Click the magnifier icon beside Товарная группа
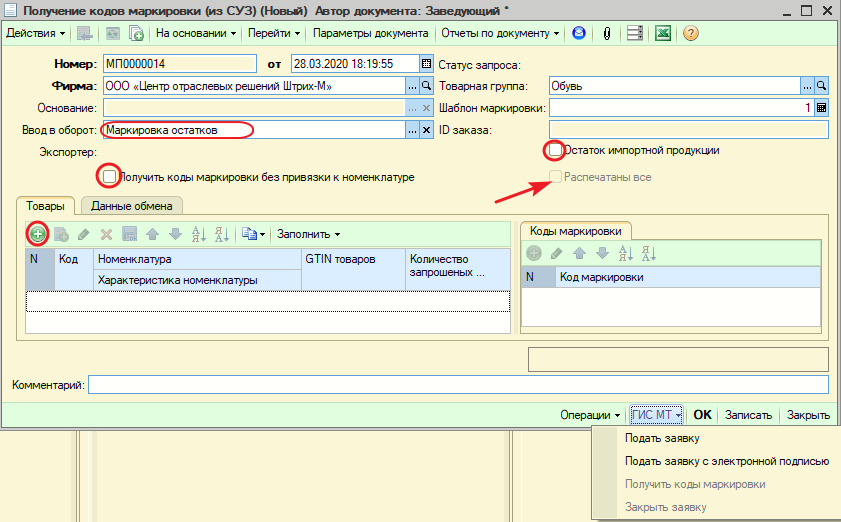 [822, 86]
